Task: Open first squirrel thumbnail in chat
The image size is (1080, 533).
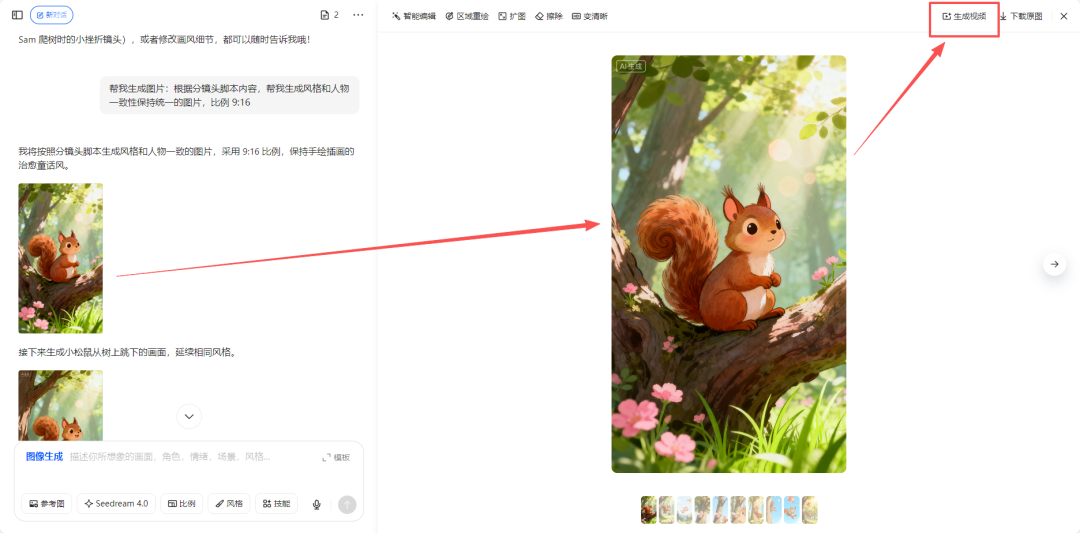Action: point(60,258)
